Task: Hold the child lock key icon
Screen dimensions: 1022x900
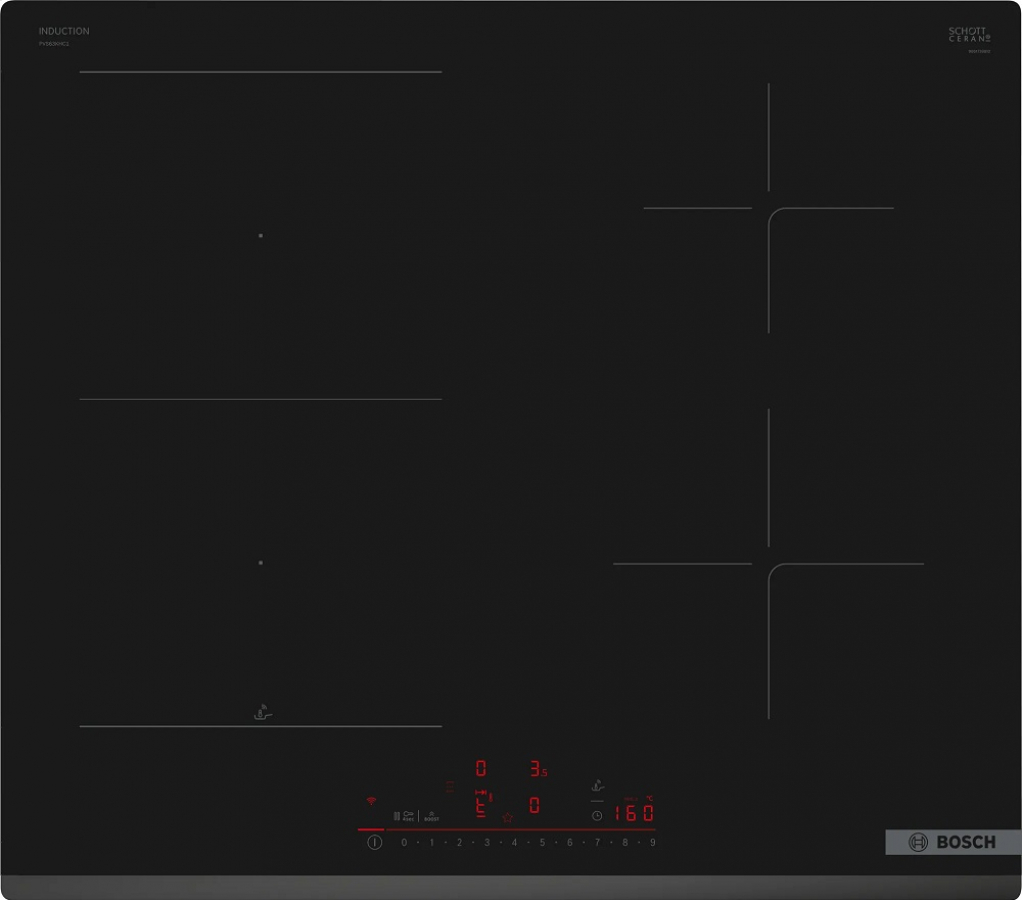Action: click(408, 816)
